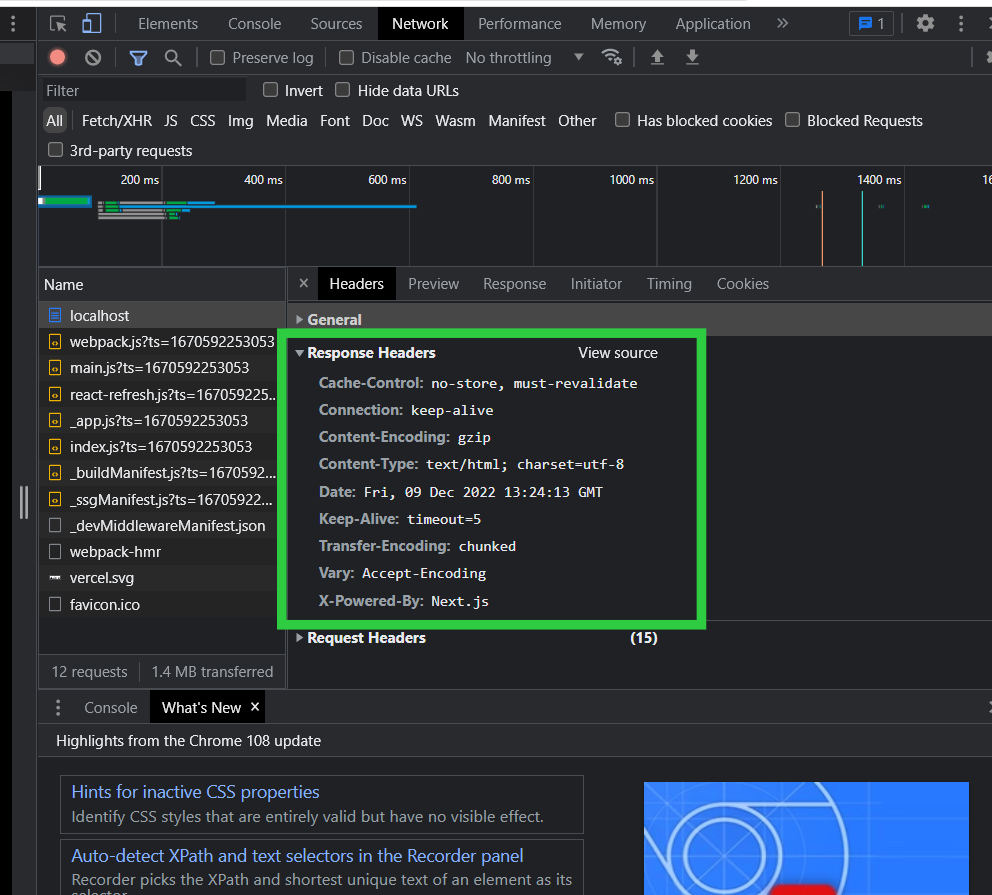Click the import HAR upload icon

click(x=657, y=58)
